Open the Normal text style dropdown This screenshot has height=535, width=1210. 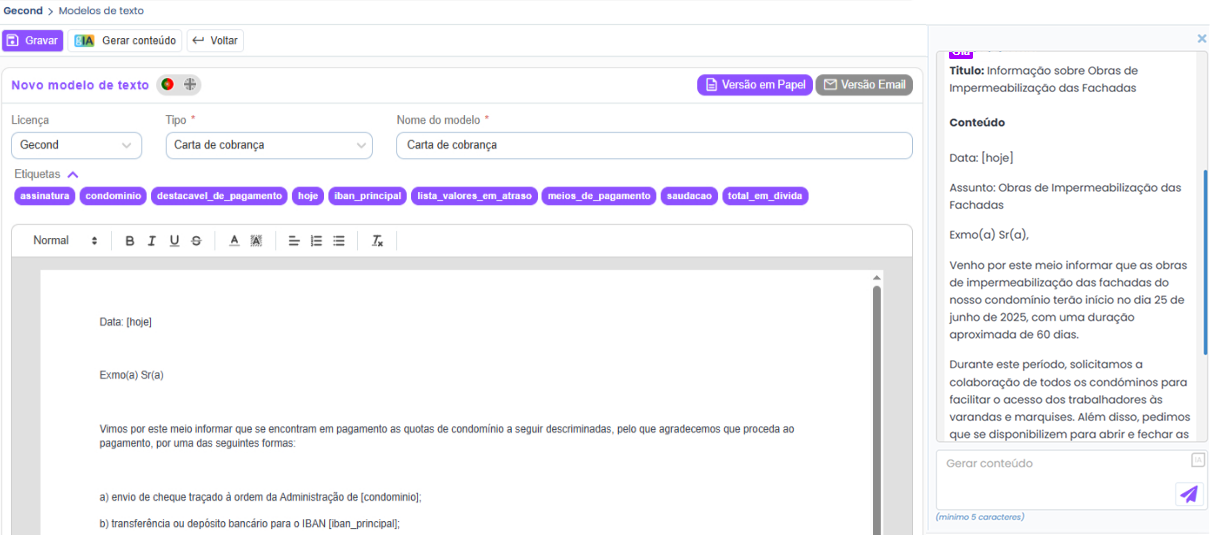[65, 241]
